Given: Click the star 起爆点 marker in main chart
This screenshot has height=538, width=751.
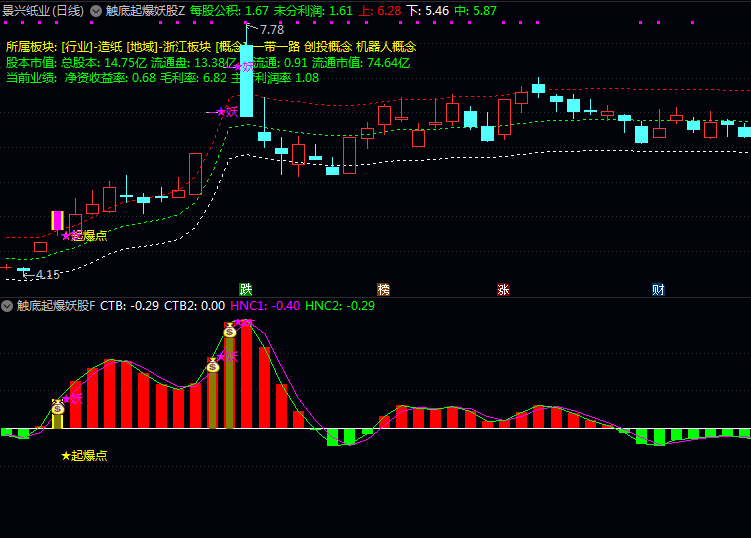Looking at the screenshot, I should (85, 236).
